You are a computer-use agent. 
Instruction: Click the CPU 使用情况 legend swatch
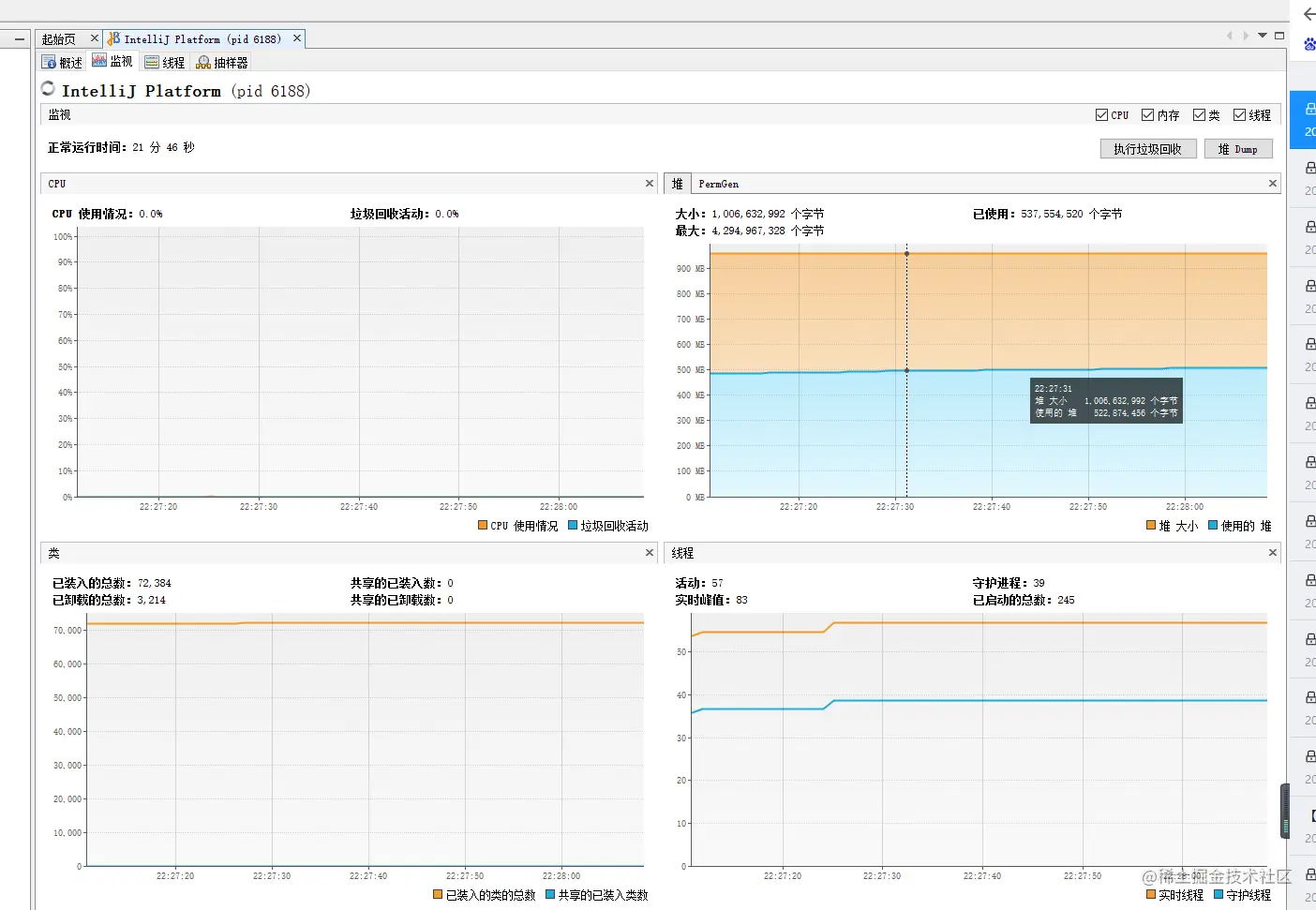click(x=483, y=526)
